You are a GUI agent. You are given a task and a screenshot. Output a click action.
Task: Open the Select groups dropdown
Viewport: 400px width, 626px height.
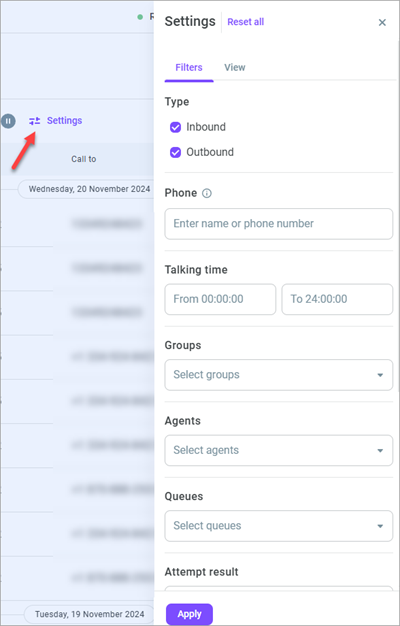point(279,375)
